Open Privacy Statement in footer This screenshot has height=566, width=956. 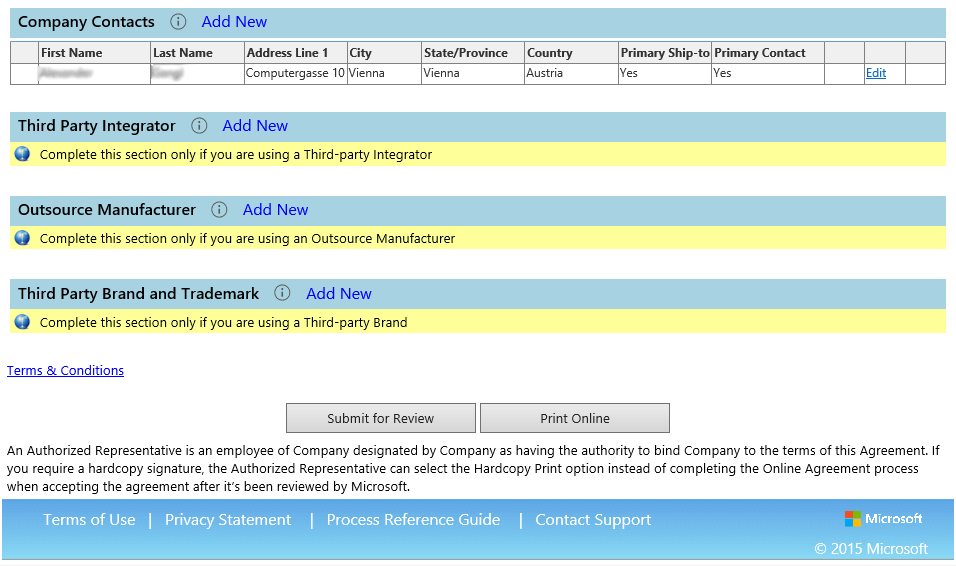coord(228,520)
